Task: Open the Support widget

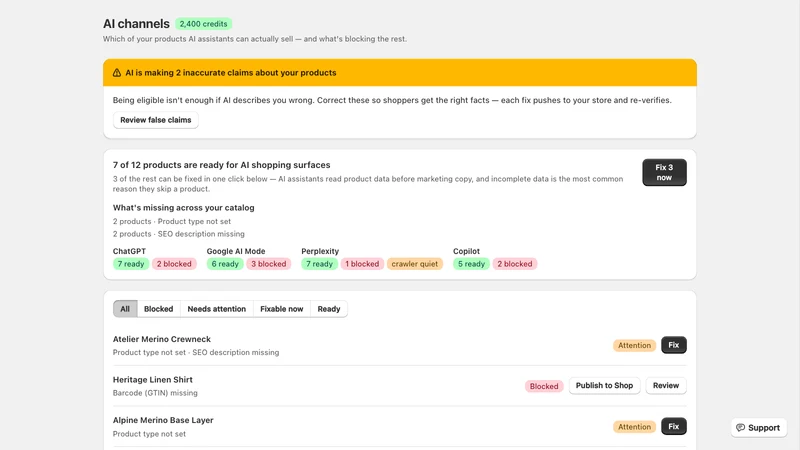Action: tap(759, 428)
